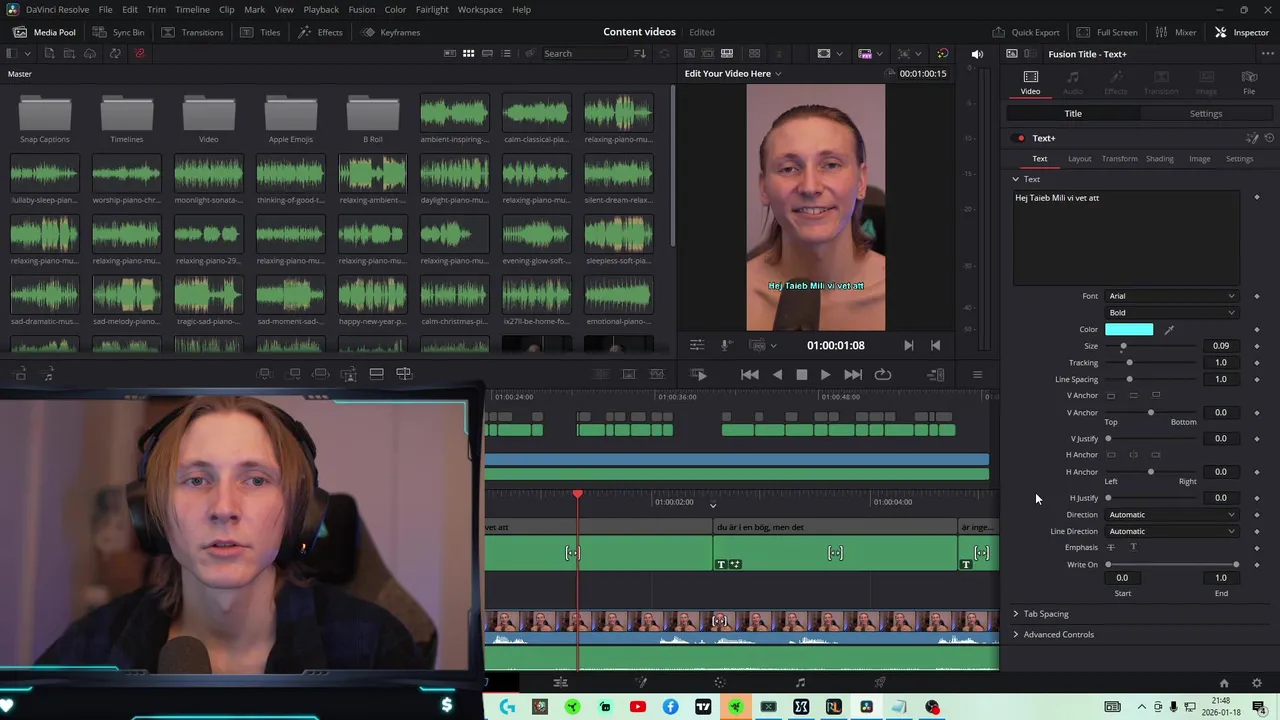Click the red link clips icon

pyautogui.click(x=139, y=53)
